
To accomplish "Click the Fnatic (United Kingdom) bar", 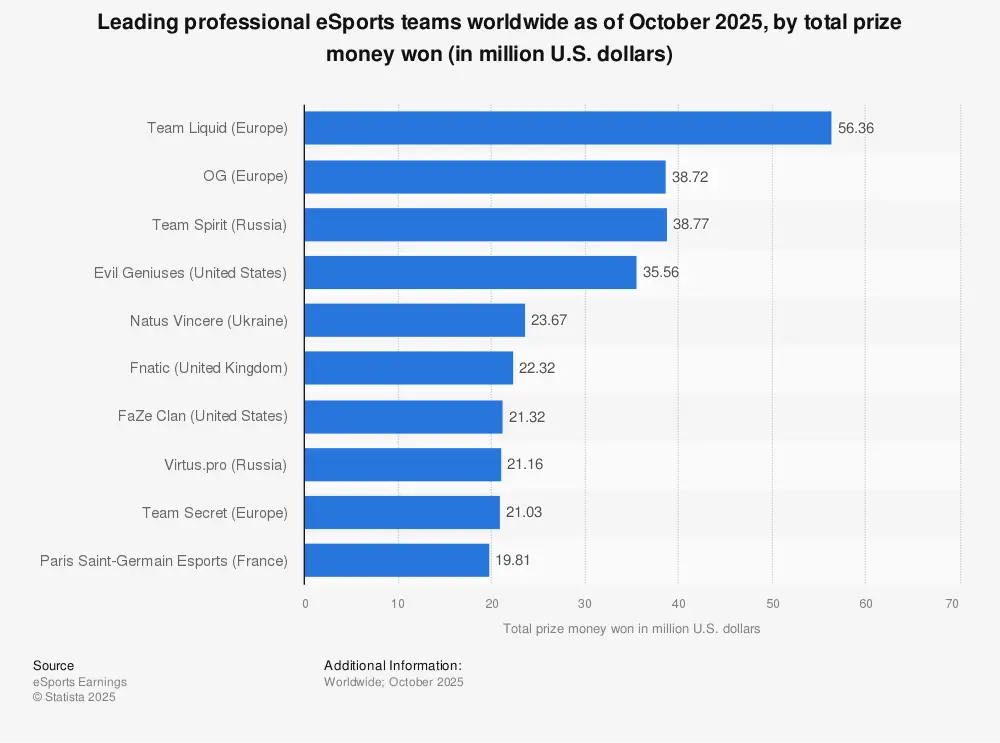I will click(x=408, y=368).
